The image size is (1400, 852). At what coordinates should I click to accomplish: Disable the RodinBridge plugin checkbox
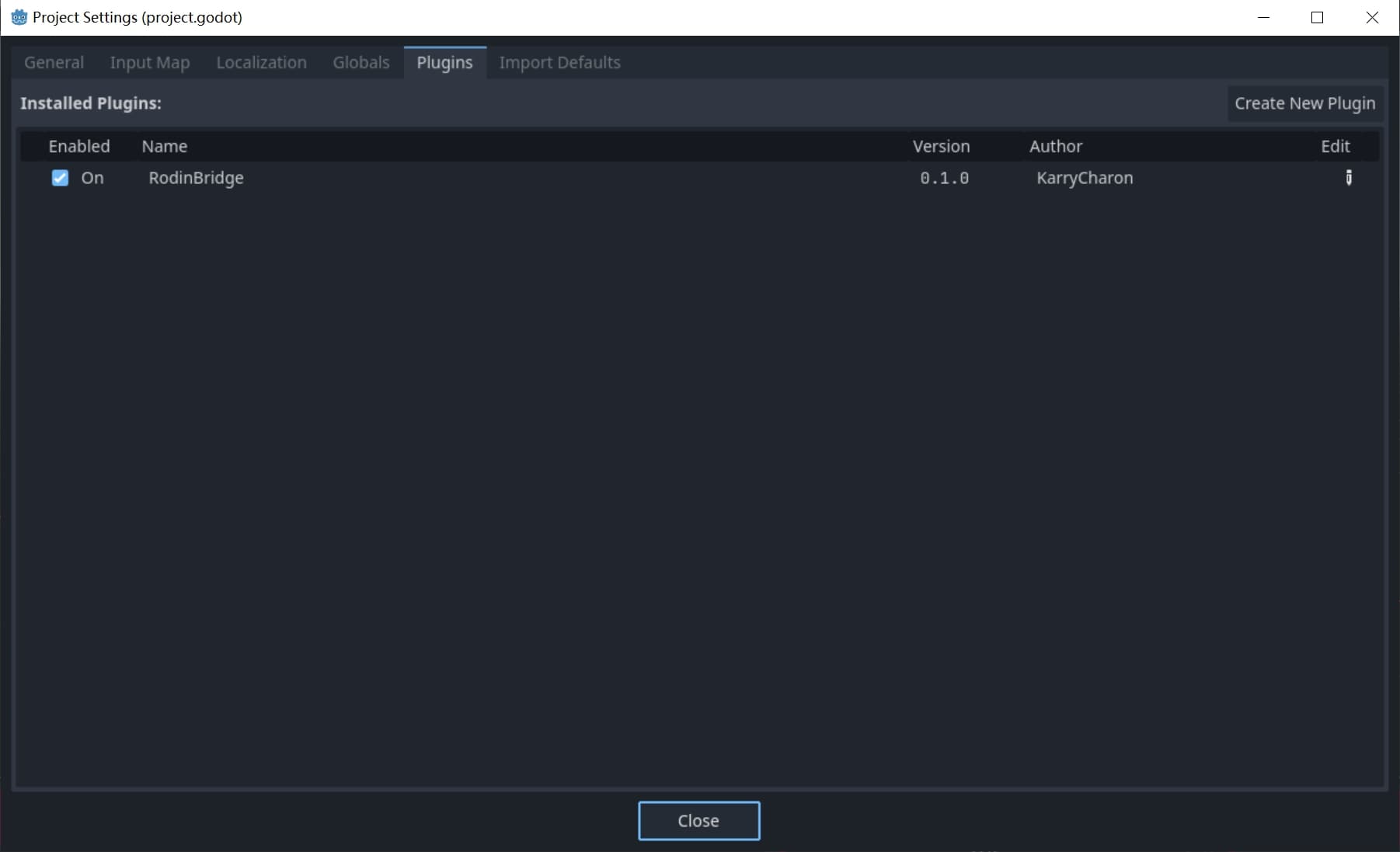[60, 178]
